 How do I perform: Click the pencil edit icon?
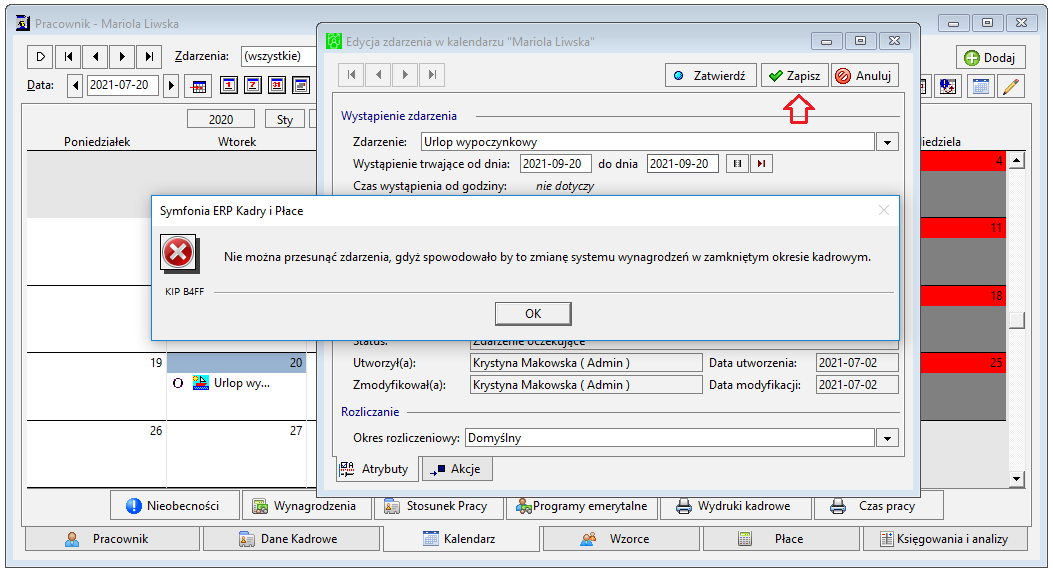[x=1011, y=86]
